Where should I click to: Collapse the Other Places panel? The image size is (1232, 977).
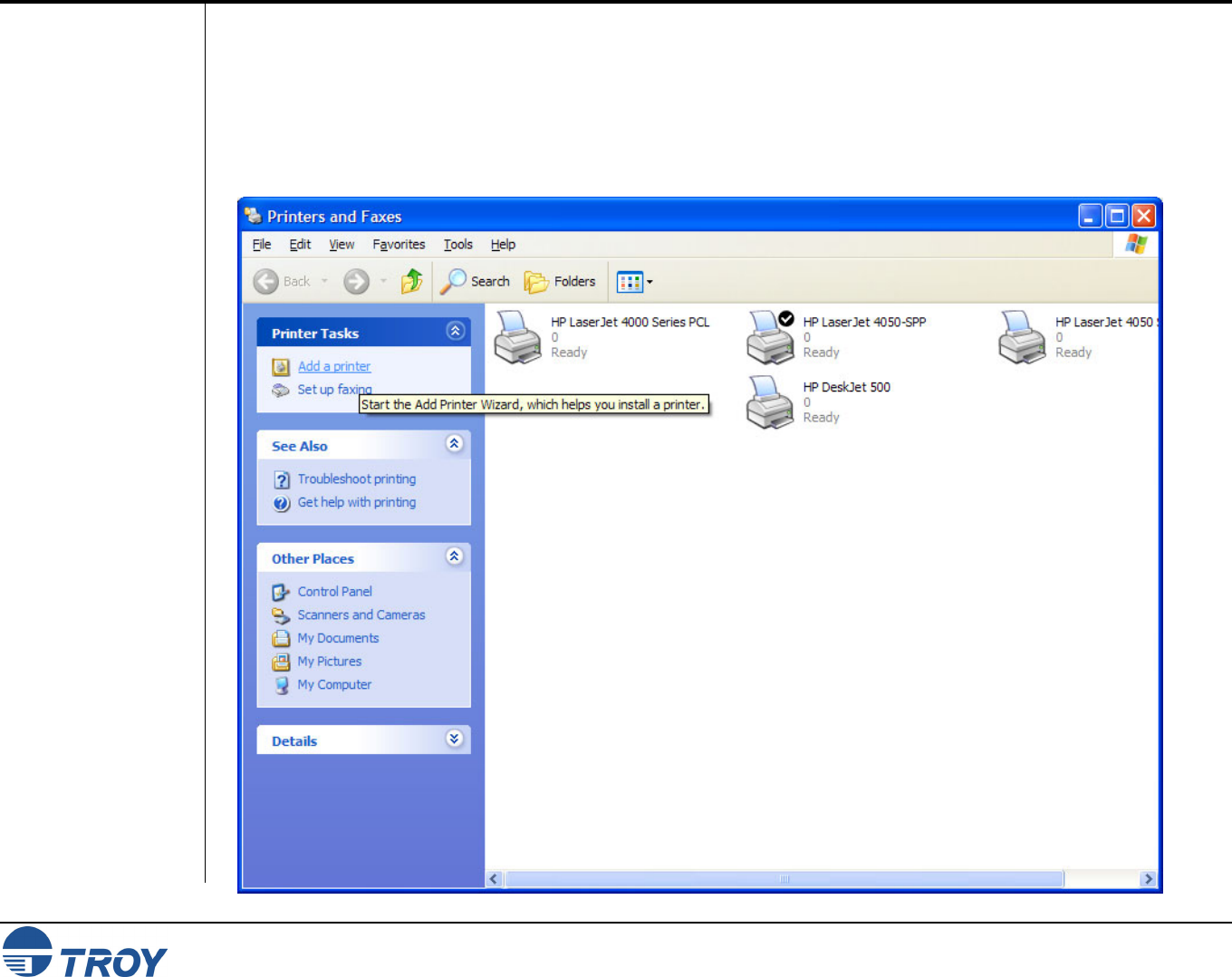click(x=455, y=556)
